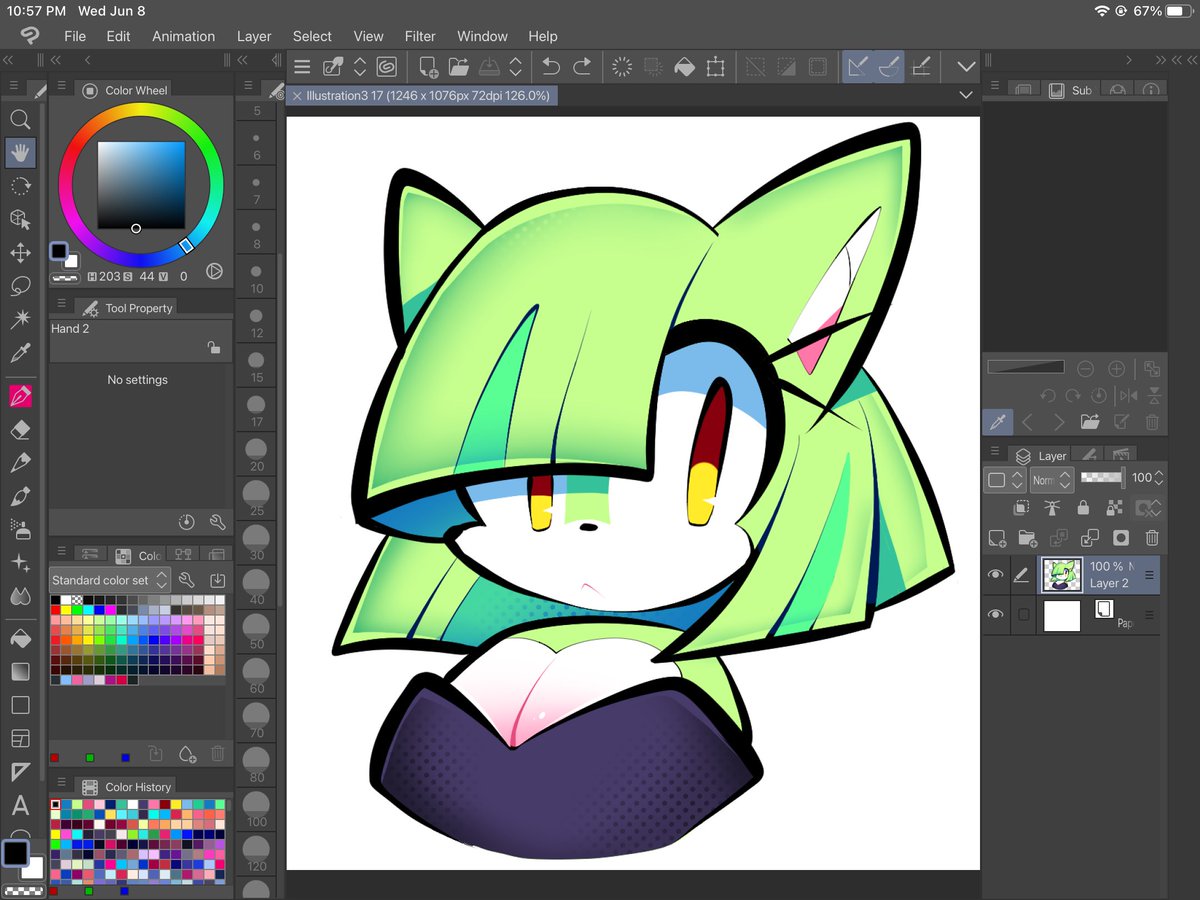
Task: Redo the last action
Action: click(x=582, y=67)
